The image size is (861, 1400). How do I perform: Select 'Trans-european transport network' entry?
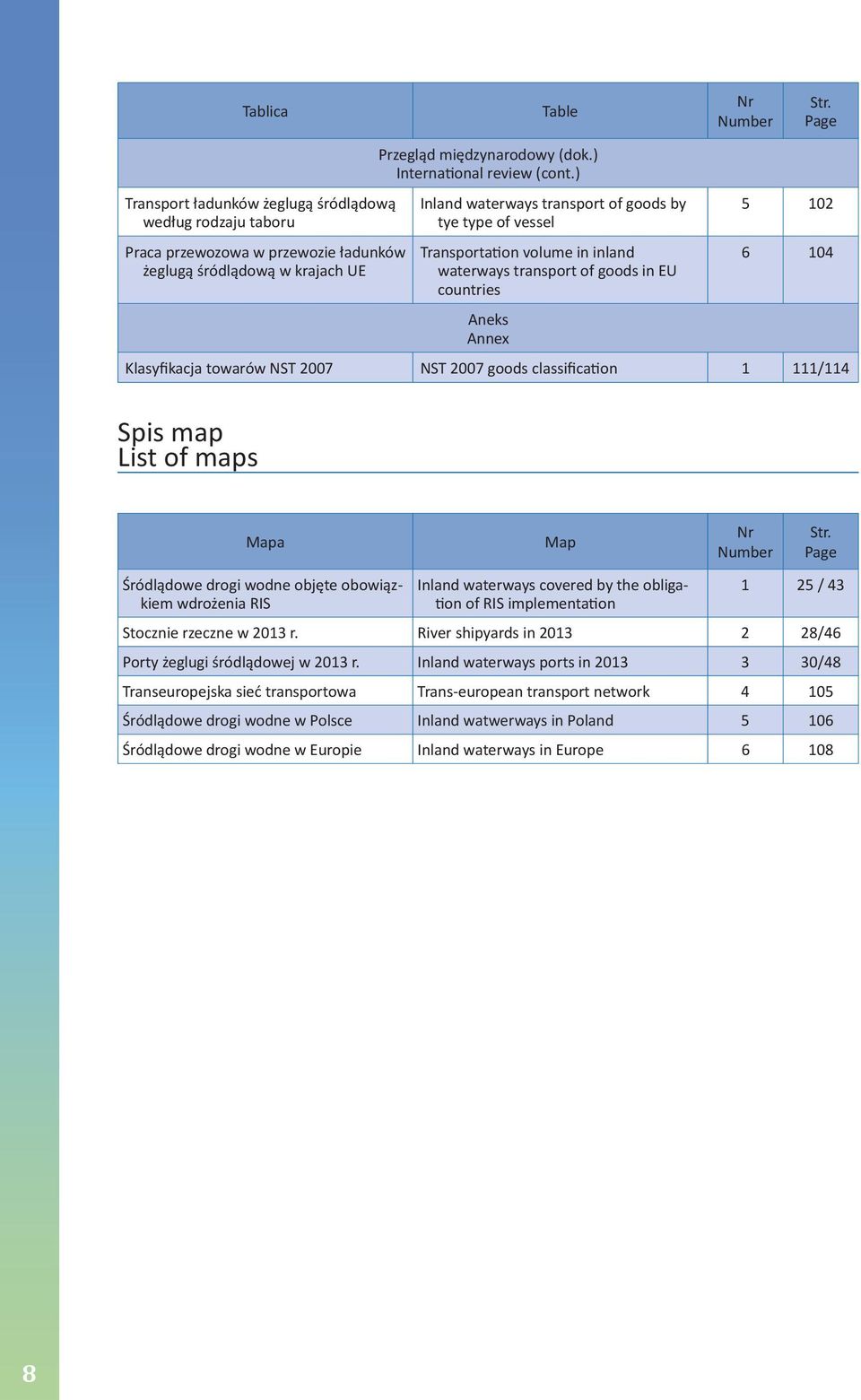(533, 691)
